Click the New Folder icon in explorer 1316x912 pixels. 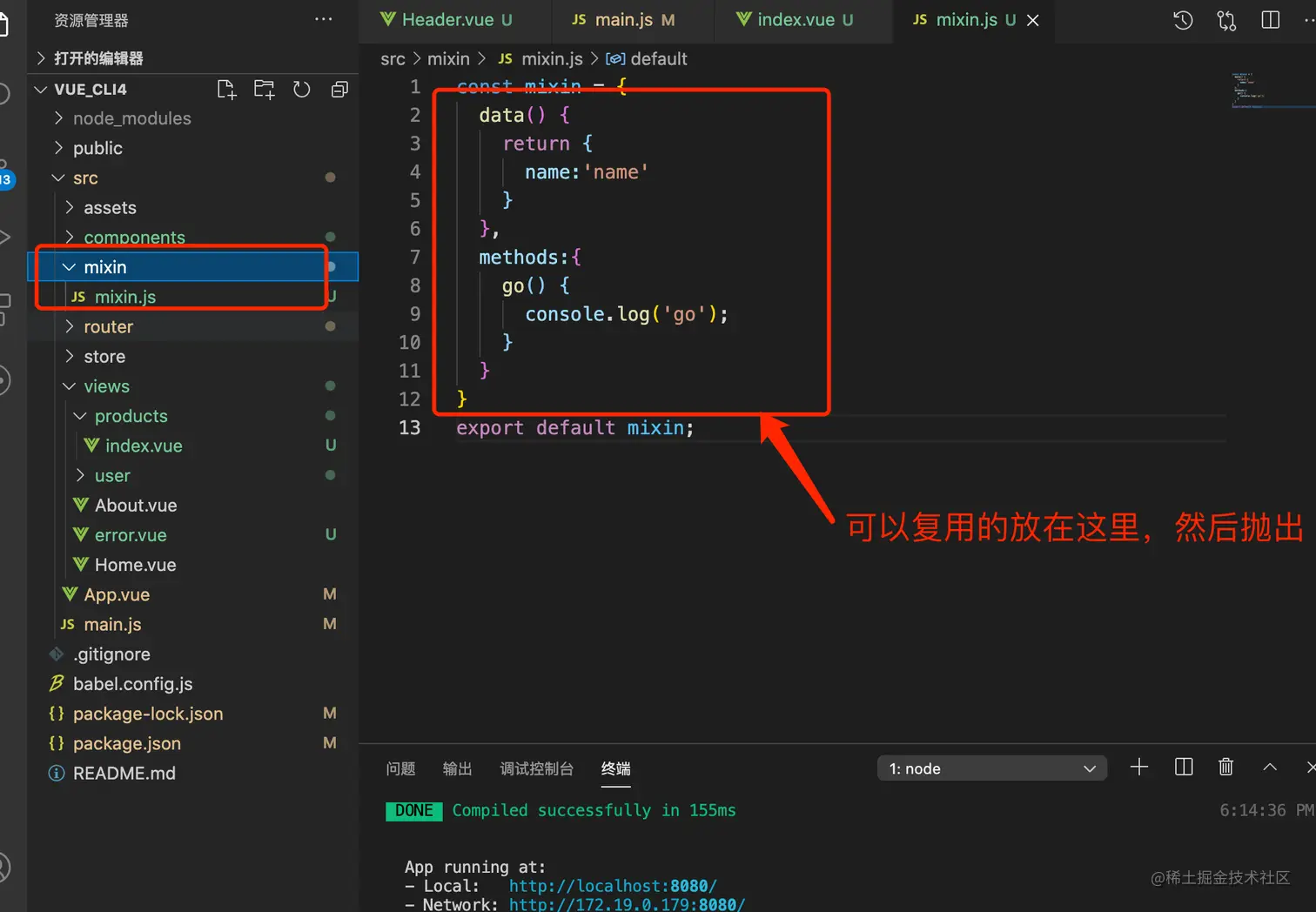click(x=264, y=89)
